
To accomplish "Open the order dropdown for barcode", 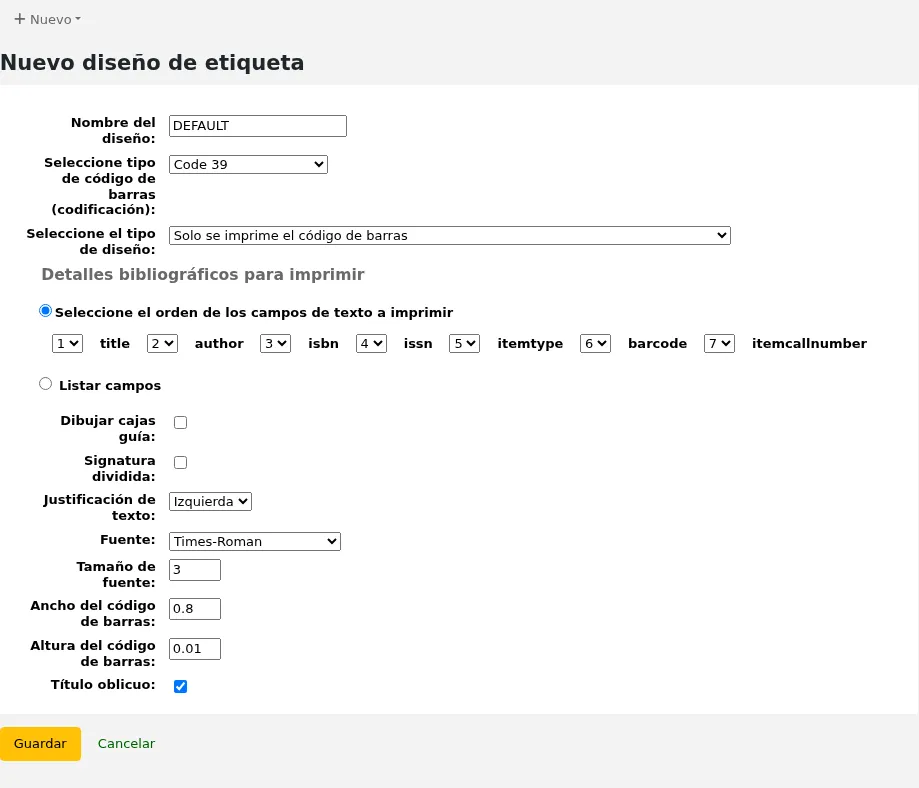I will pos(595,344).
